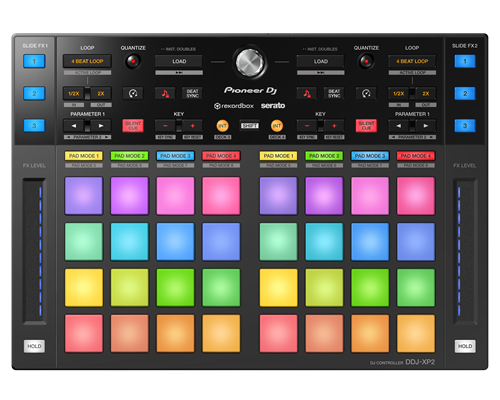This screenshot has height=400, width=500.
Task: Click the silver rotary selector knob
Action: 250,62
